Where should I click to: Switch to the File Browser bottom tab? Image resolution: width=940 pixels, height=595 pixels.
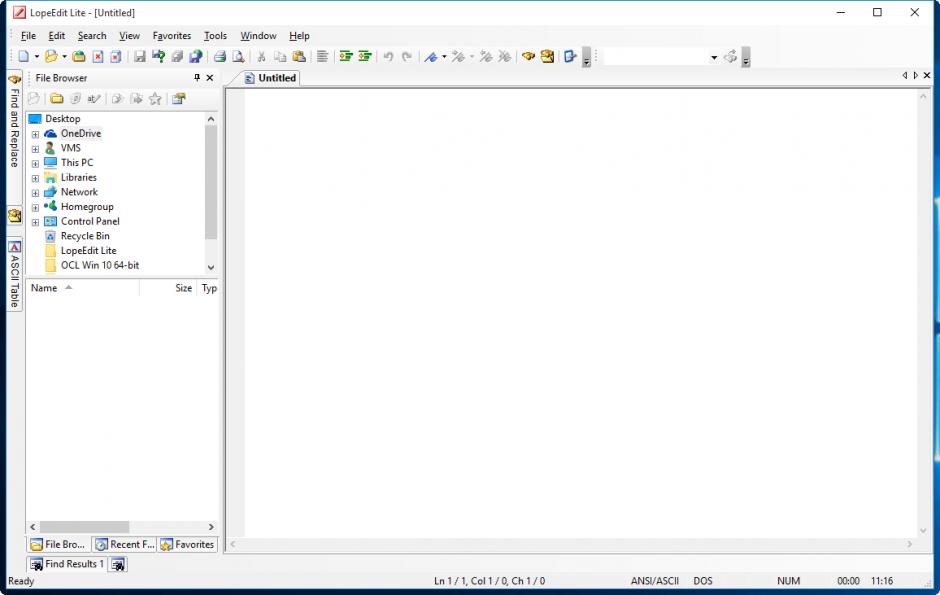coord(58,545)
